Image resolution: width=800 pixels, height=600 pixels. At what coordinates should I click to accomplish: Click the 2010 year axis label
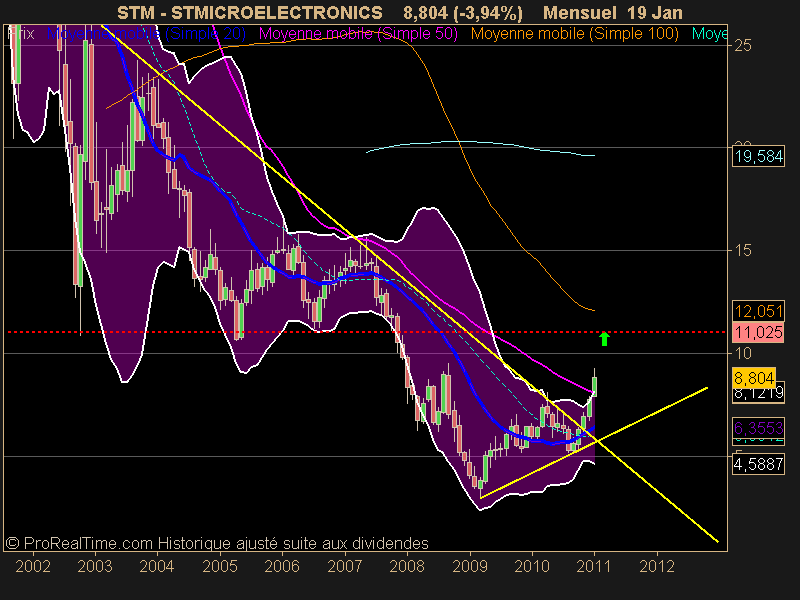[532, 566]
